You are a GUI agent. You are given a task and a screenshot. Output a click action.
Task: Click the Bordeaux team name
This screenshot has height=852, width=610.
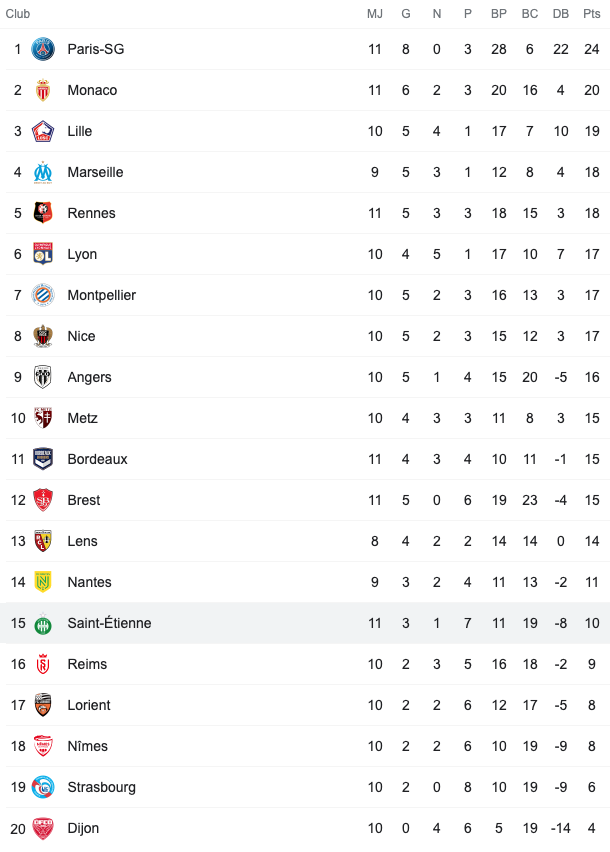pyautogui.click(x=97, y=459)
